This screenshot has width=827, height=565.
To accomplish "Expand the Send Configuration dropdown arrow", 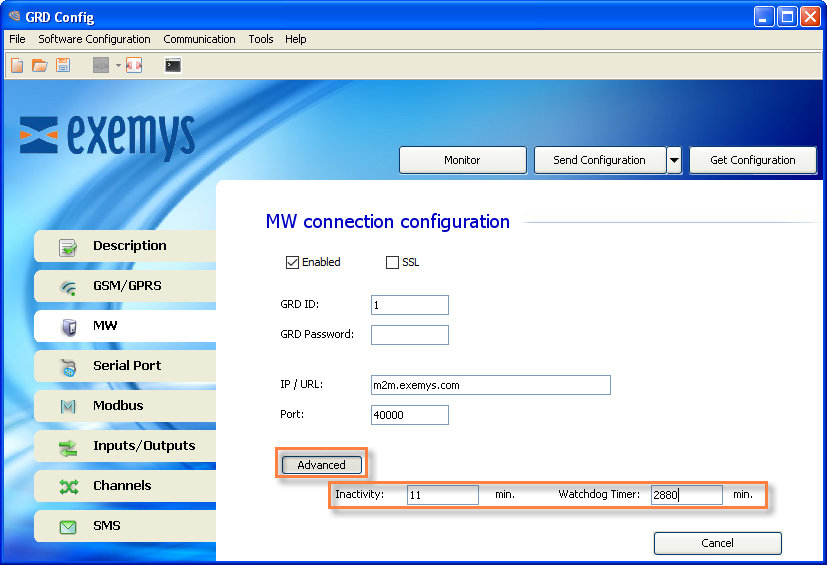I will (674, 160).
